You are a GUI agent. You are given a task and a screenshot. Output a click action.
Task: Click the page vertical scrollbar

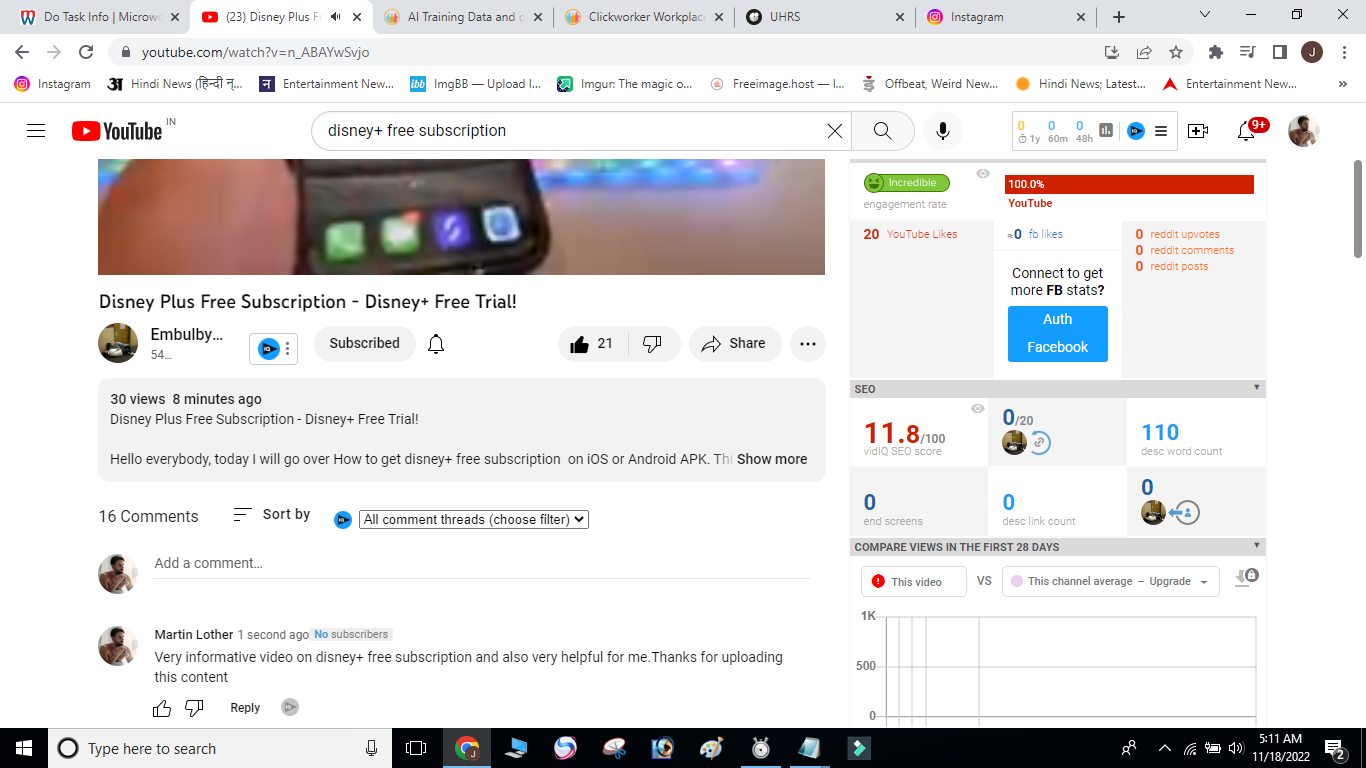click(1358, 208)
